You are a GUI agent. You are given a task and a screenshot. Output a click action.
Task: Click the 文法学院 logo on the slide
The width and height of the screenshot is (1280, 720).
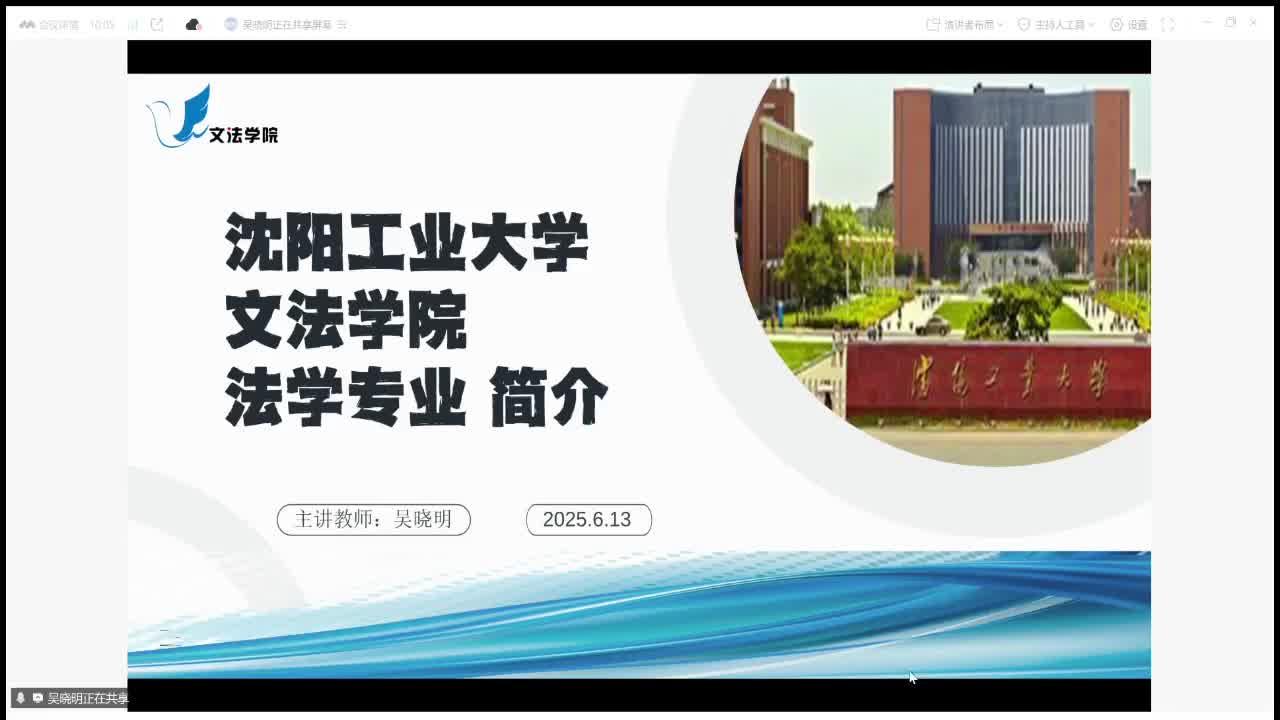click(x=213, y=117)
